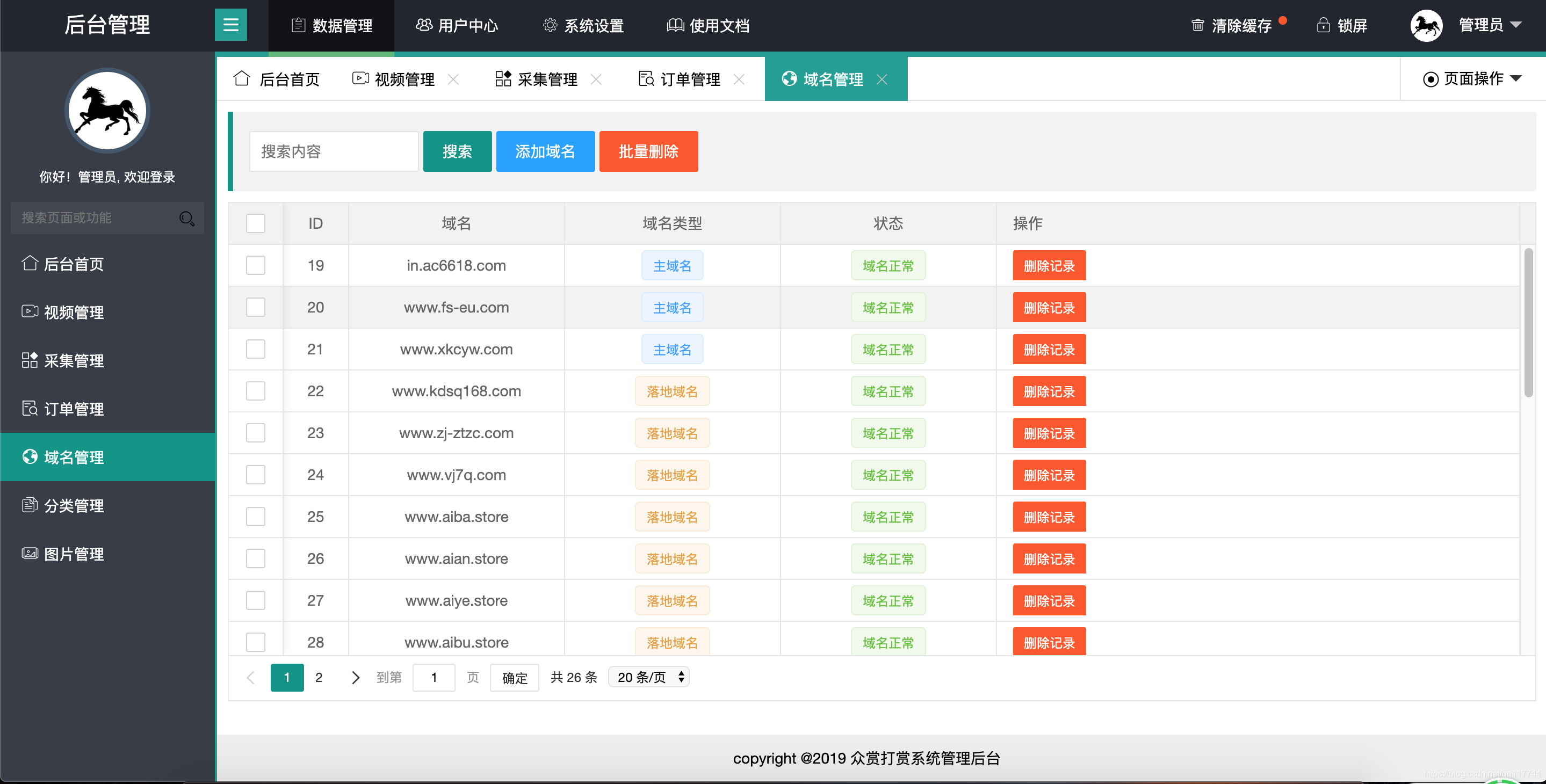Toggle the select-all checkbox in table header
Screen dimensions: 1546x784
click(255, 223)
